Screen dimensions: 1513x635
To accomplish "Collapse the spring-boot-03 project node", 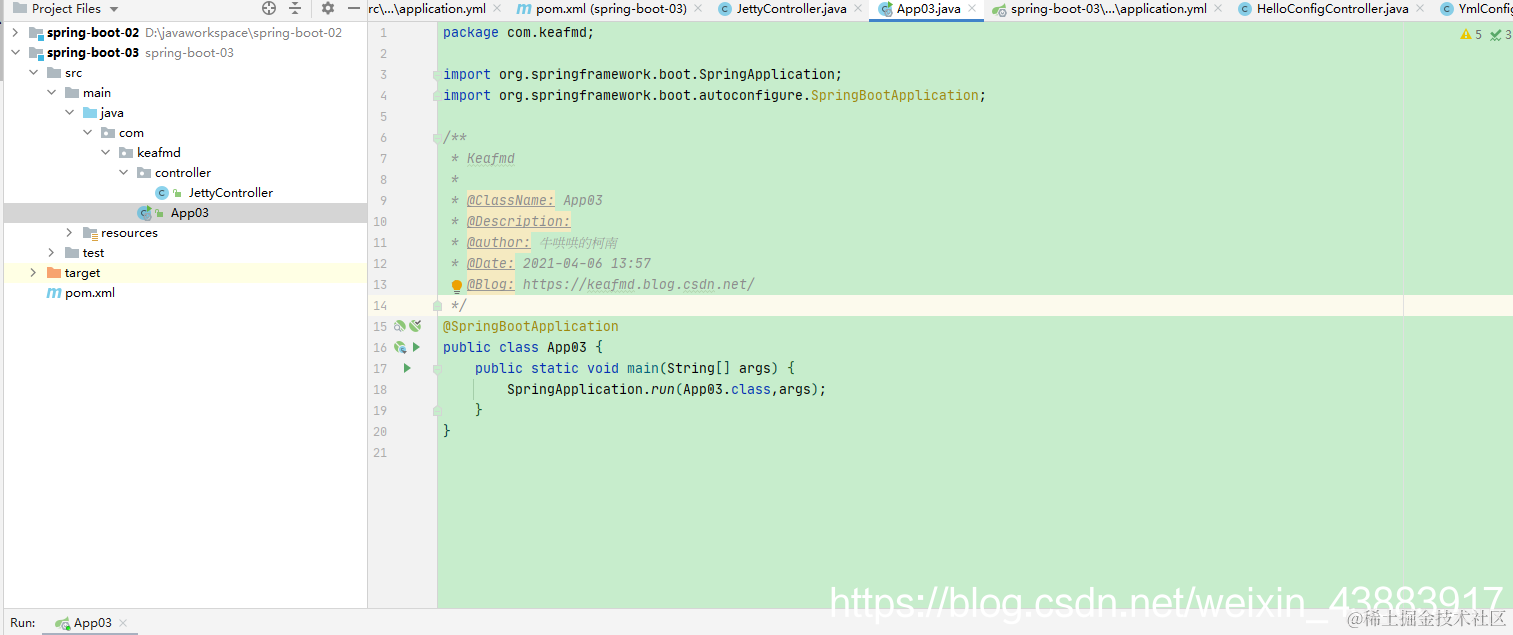I will (15, 53).
